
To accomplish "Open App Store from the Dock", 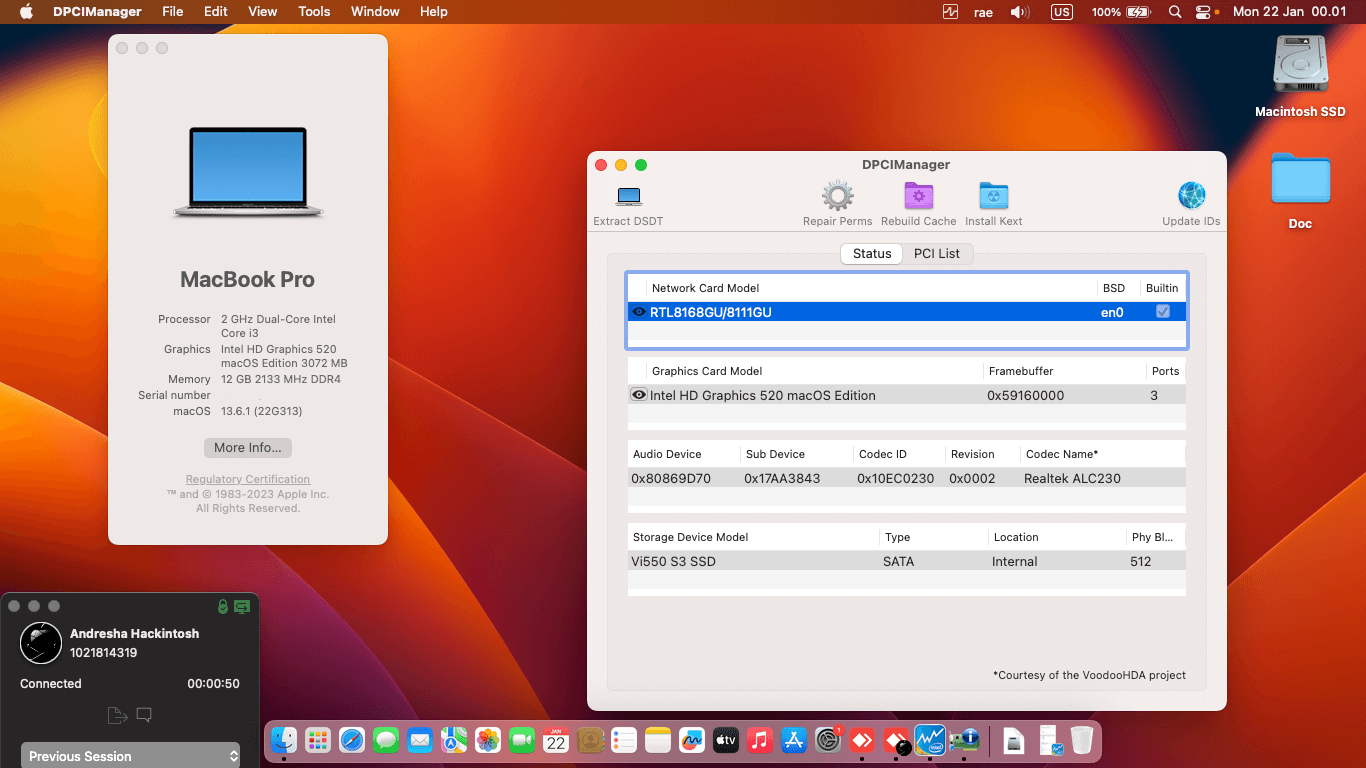I will pyautogui.click(x=794, y=740).
